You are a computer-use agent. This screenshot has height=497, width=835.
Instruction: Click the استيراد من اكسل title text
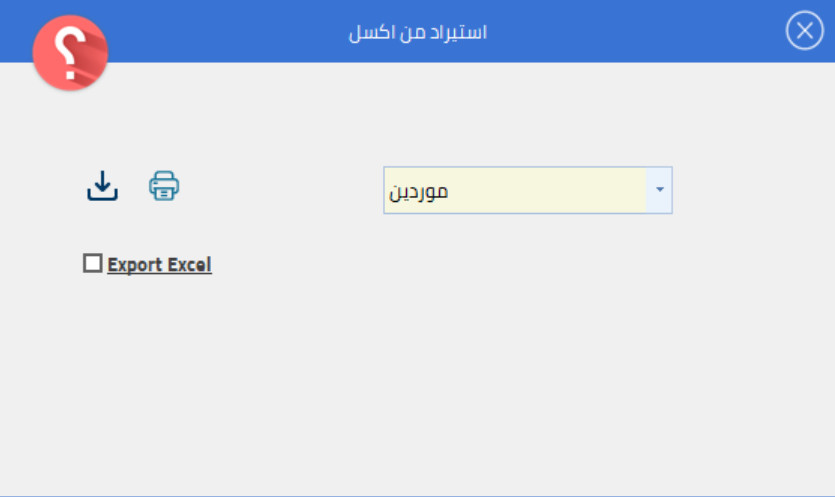417,32
